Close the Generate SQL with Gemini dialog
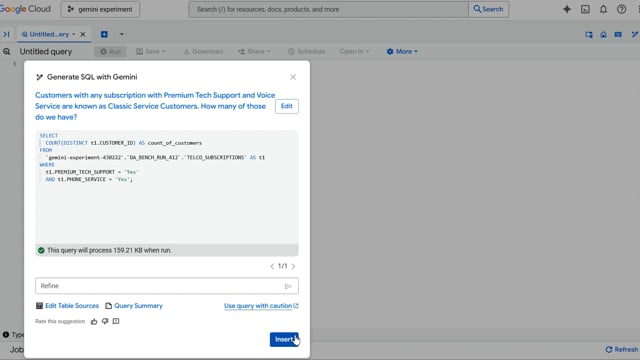640x360 pixels. tap(293, 77)
